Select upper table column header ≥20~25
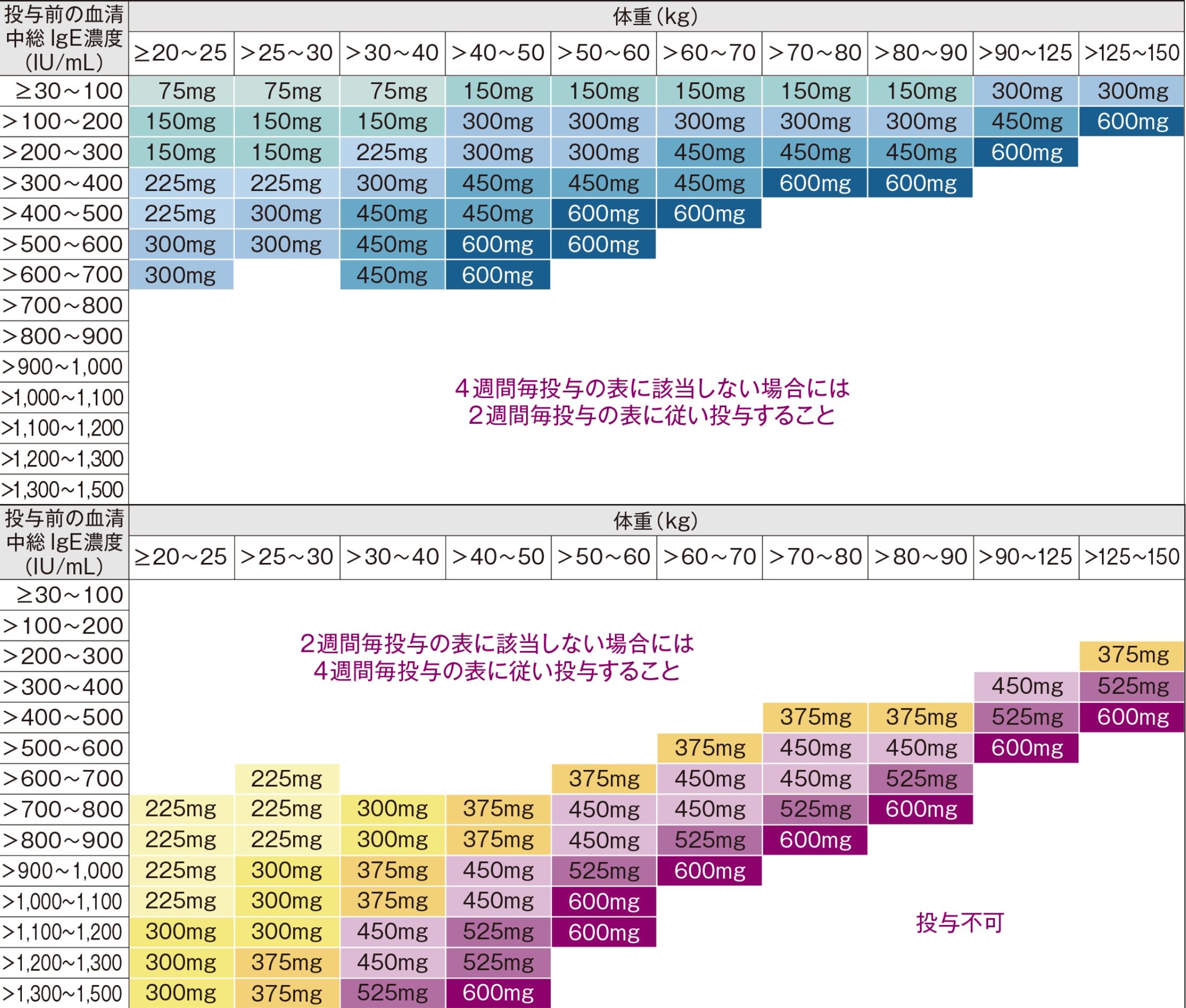Image resolution: width=1186 pixels, height=1008 pixels. pos(181,53)
